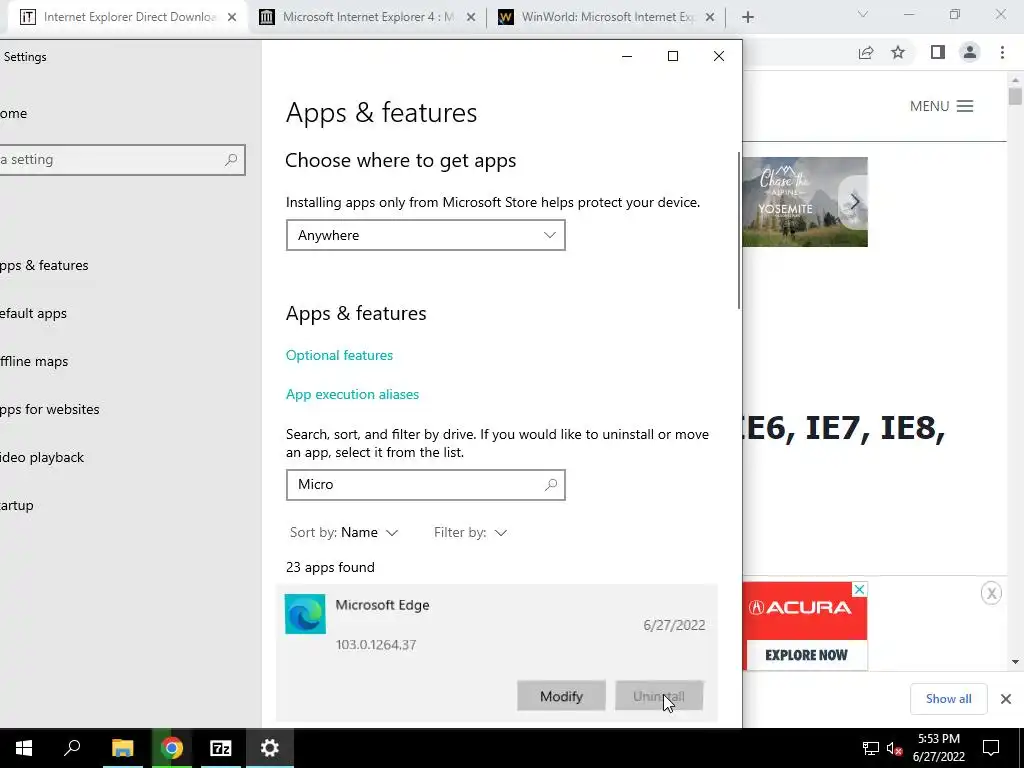Dismiss the downloads bar X

click(1006, 699)
